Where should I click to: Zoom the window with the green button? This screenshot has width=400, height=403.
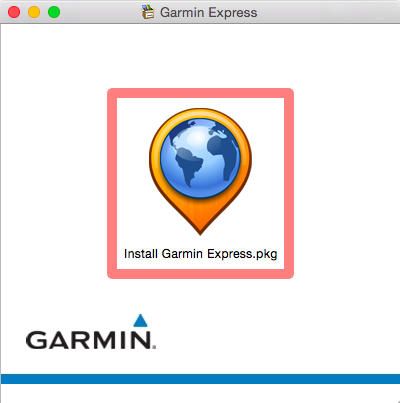[x=54, y=12]
